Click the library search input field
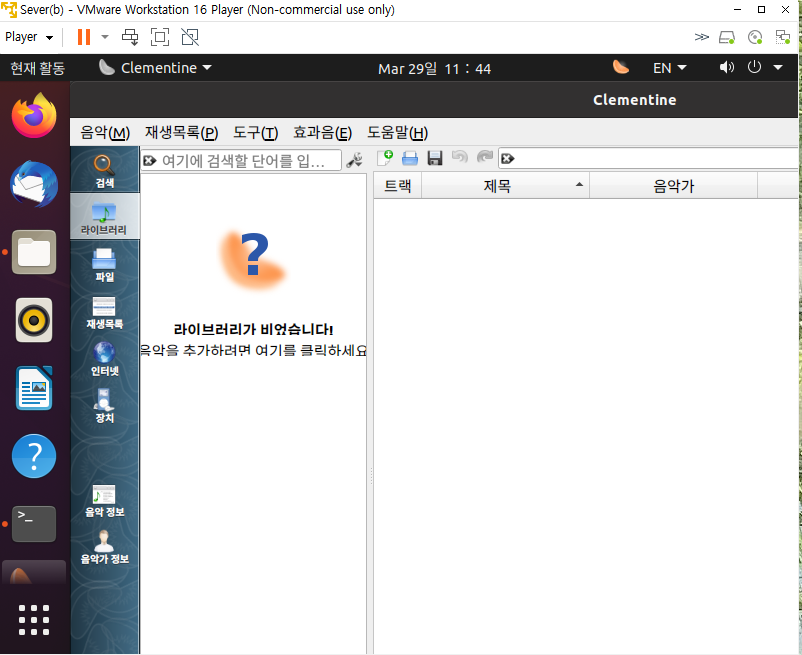Image resolution: width=802 pixels, height=655 pixels. (x=241, y=161)
